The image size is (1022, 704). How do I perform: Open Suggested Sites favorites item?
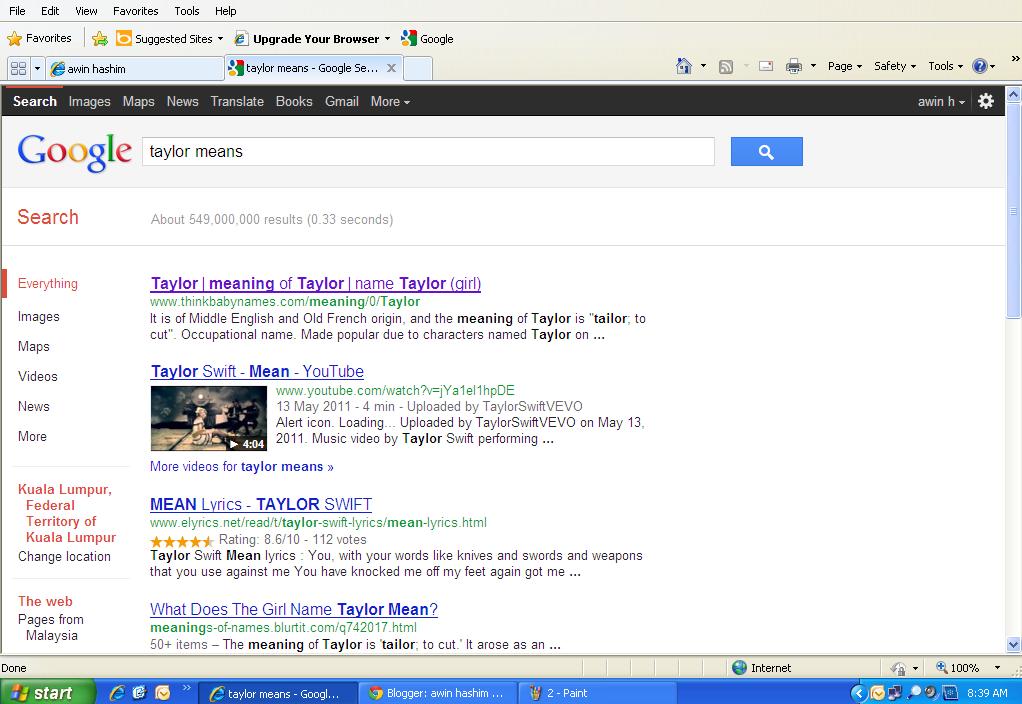[169, 38]
